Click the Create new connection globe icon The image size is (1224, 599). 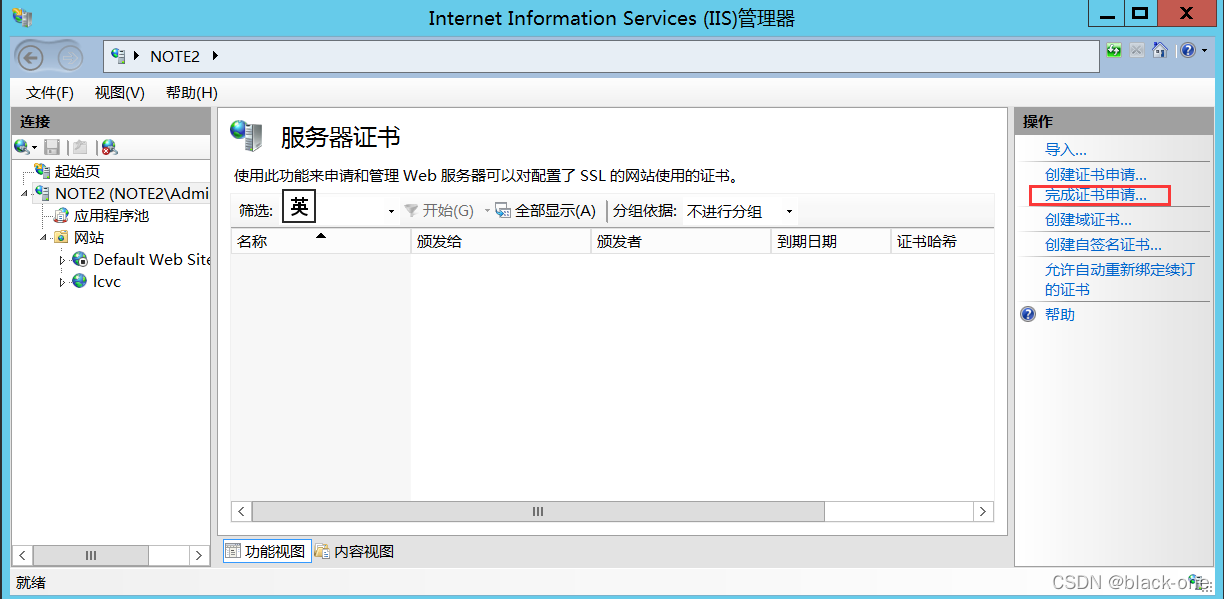pyautogui.click(x=22, y=147)
